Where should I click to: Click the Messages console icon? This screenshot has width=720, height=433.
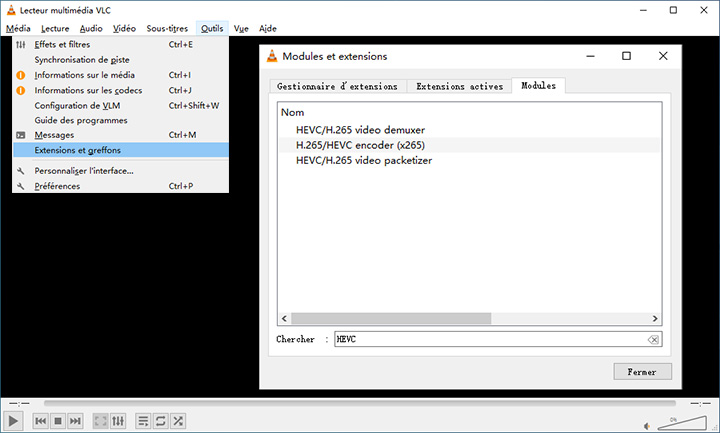[21, 135]
